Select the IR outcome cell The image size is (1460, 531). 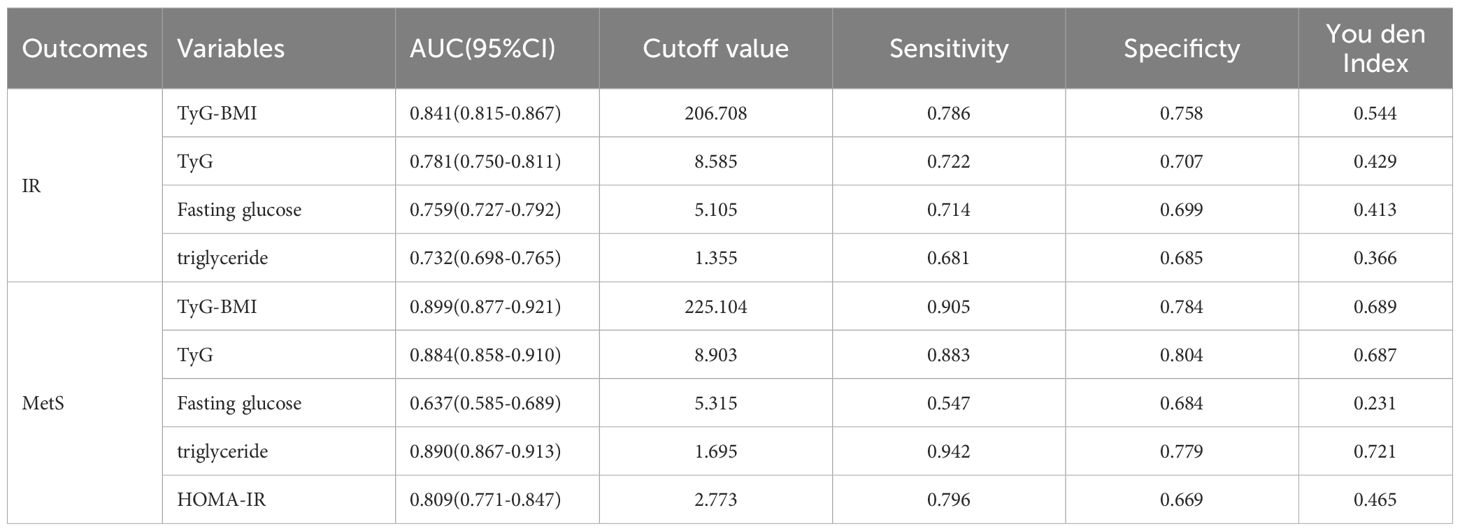(29, 186)
